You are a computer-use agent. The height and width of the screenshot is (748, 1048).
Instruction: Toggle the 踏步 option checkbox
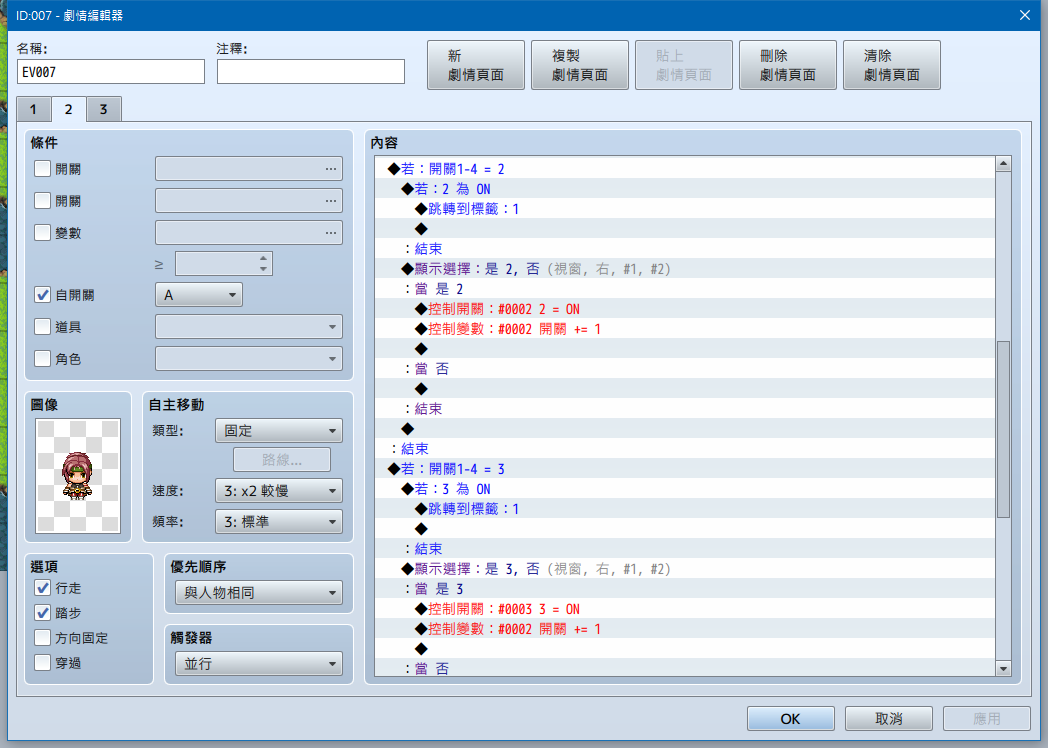42,612
